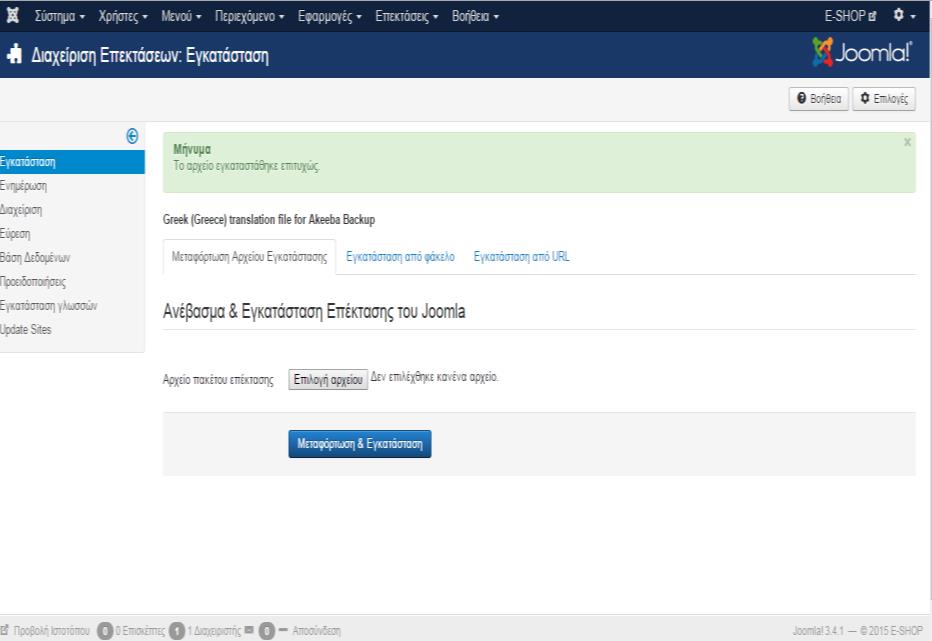Screen dimensions: 932x641
Task: Open the gear user settings dropdown
Action: pyautogui.click(x=904, y=15)
